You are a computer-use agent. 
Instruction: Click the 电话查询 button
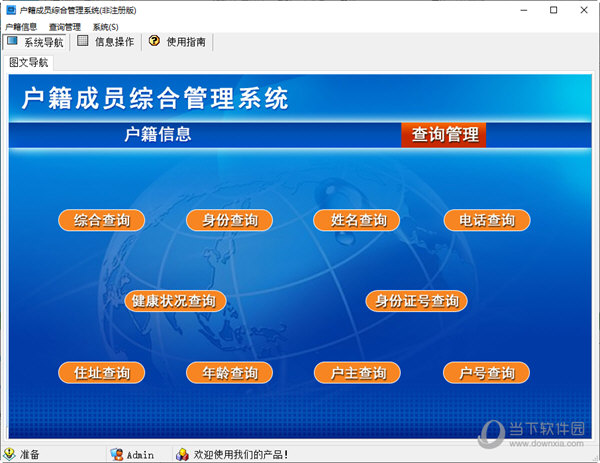tap(487, 220)
